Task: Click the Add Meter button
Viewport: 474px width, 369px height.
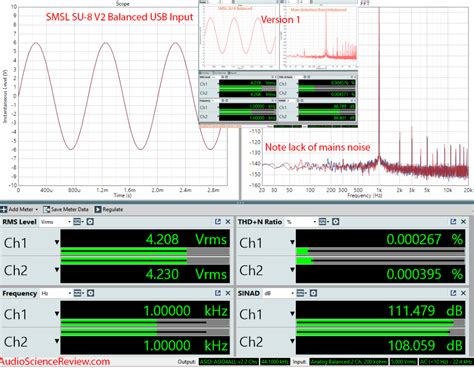Action: click(19, 209)
